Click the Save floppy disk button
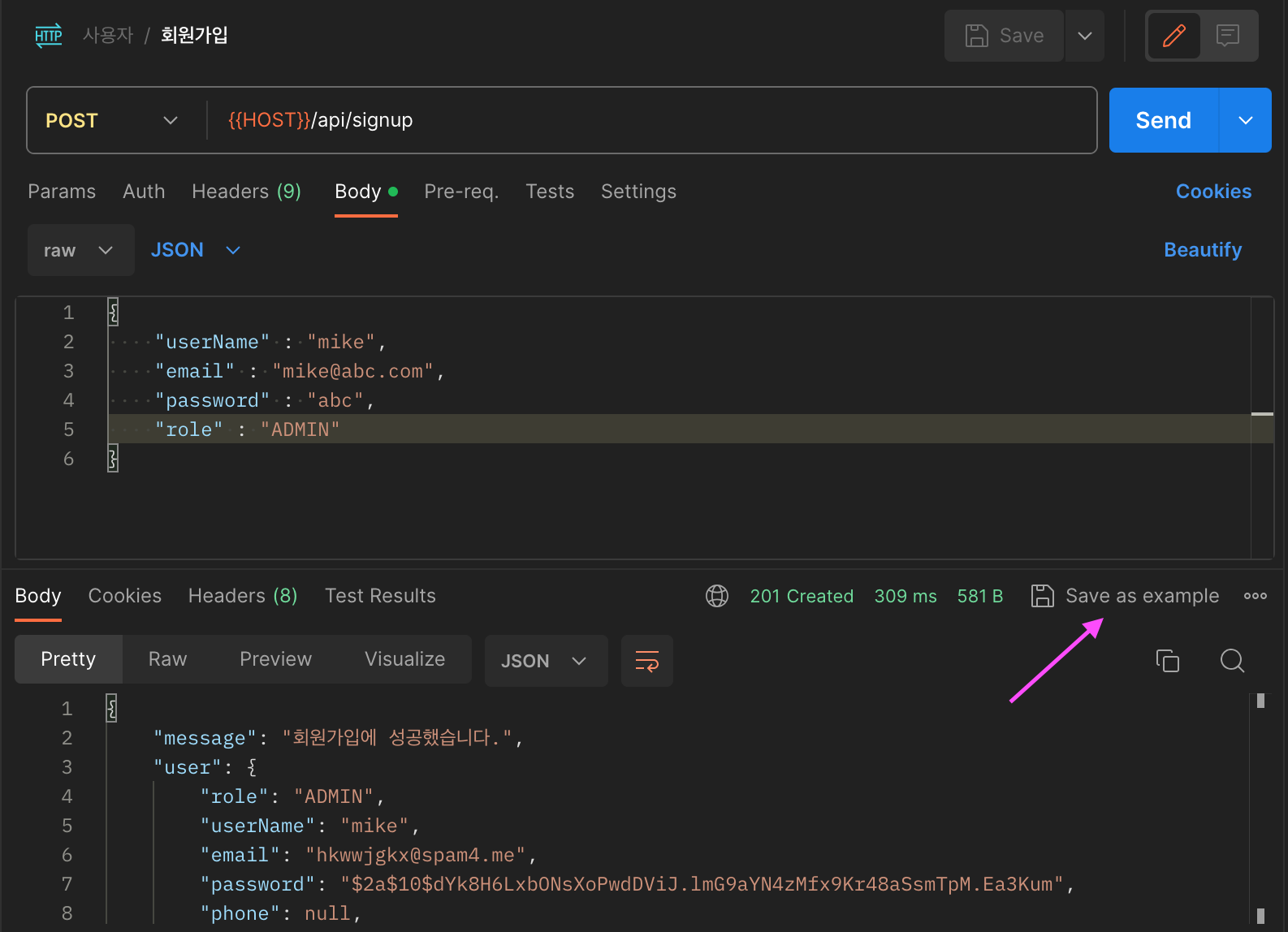This screenshot has width=1288, height=932. 1004,36
